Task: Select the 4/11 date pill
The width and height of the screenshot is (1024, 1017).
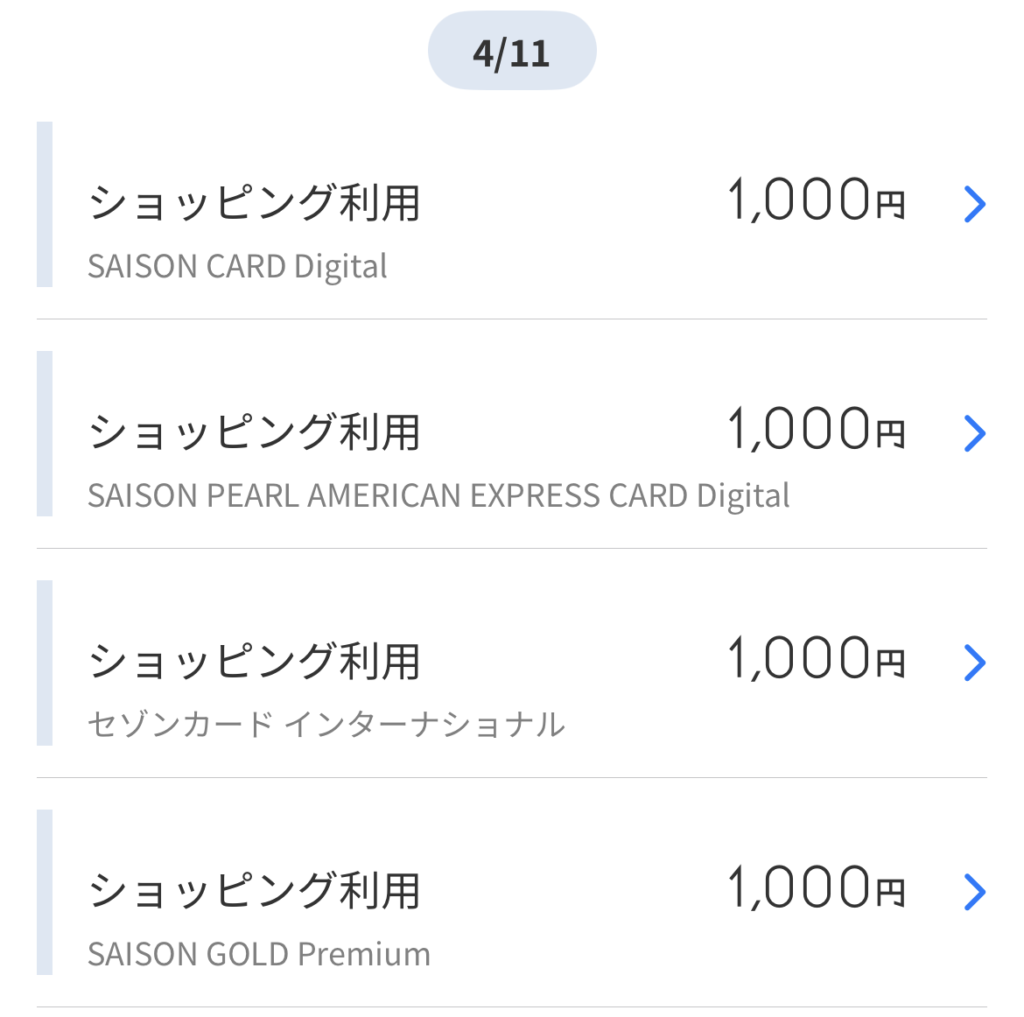Action: pos(512,51)
